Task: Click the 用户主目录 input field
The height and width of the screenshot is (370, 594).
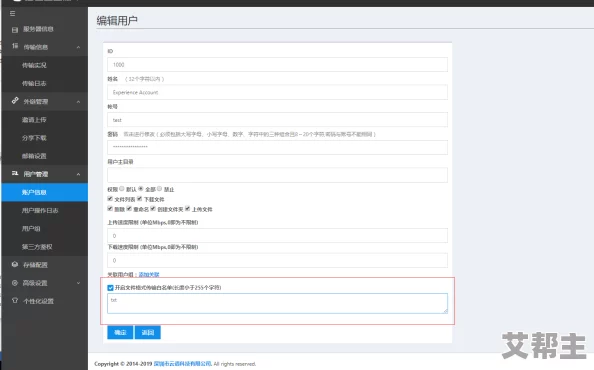Action: (277, 175)
